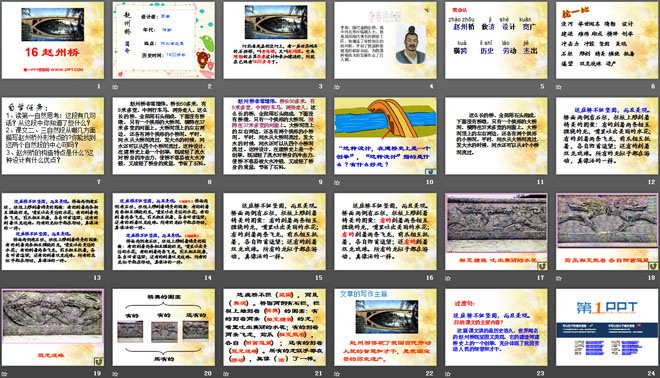Select slide 19 captioned 双龙戏珠
Screen dimensions: 660x378
tap(53, 327)
